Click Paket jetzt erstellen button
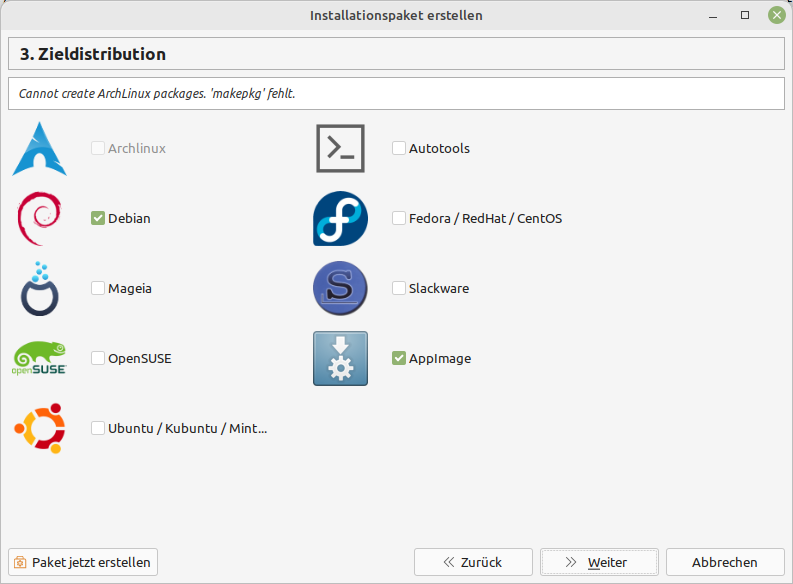This screenshot has height=584, width=793. point(83,562)
